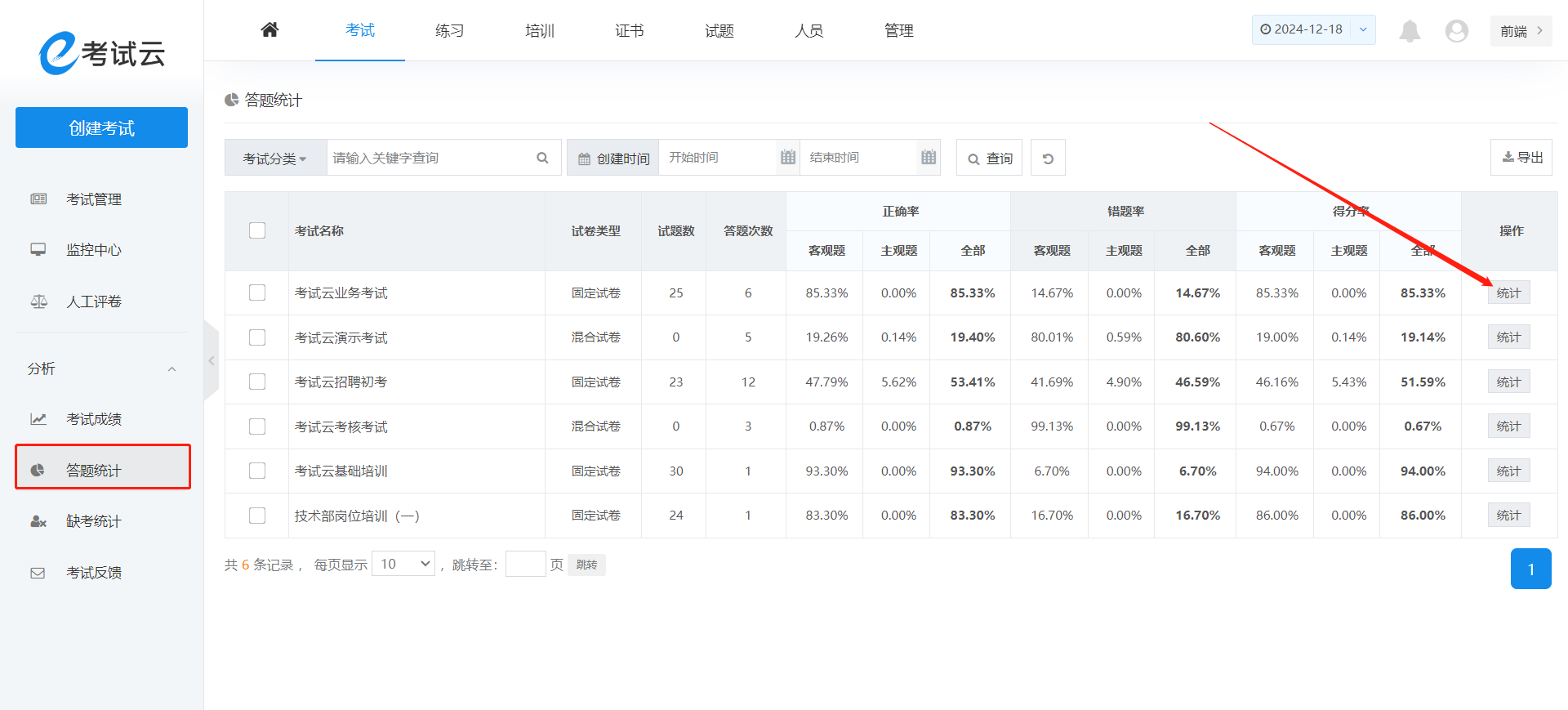Click the blue 创建考试 button
This screenshot has width=1568, height=710.
coord(101,128)
